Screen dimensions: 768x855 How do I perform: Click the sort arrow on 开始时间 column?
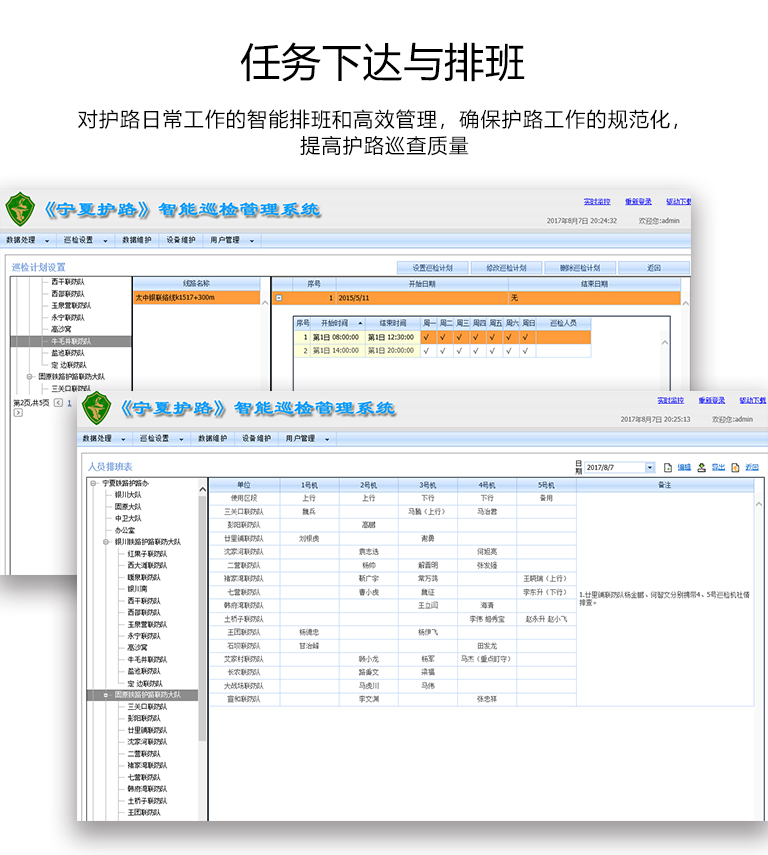tap(360, 323)
